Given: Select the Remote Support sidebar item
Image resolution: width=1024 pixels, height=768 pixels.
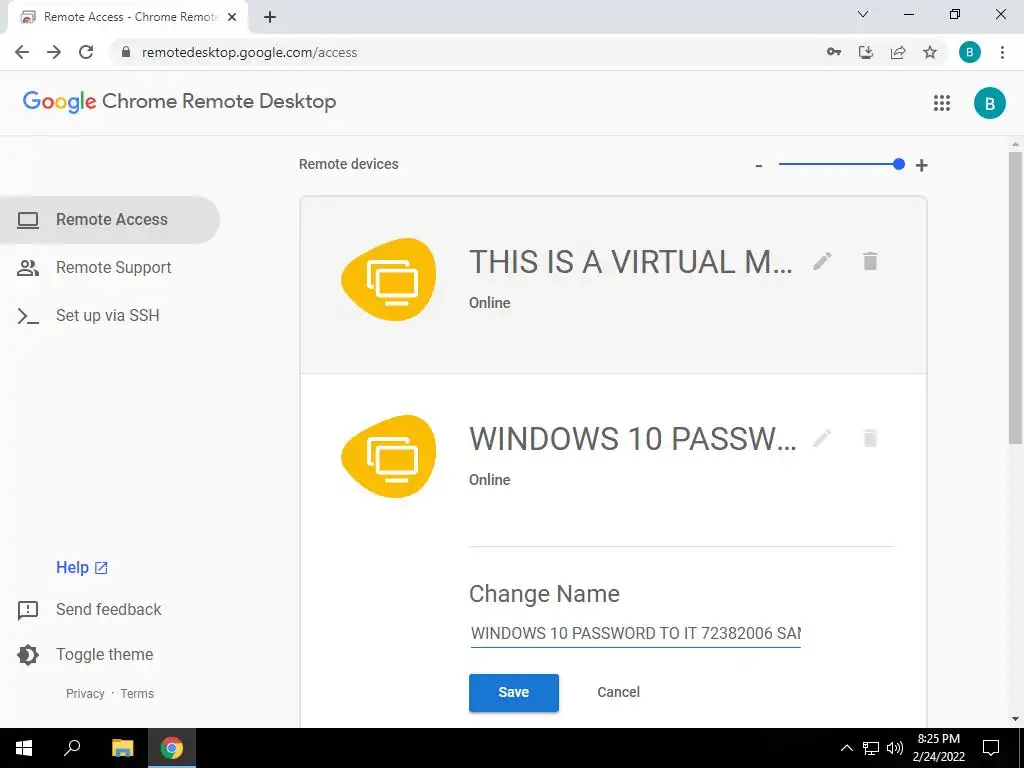Looking at the screenshot, I should 110,268.
